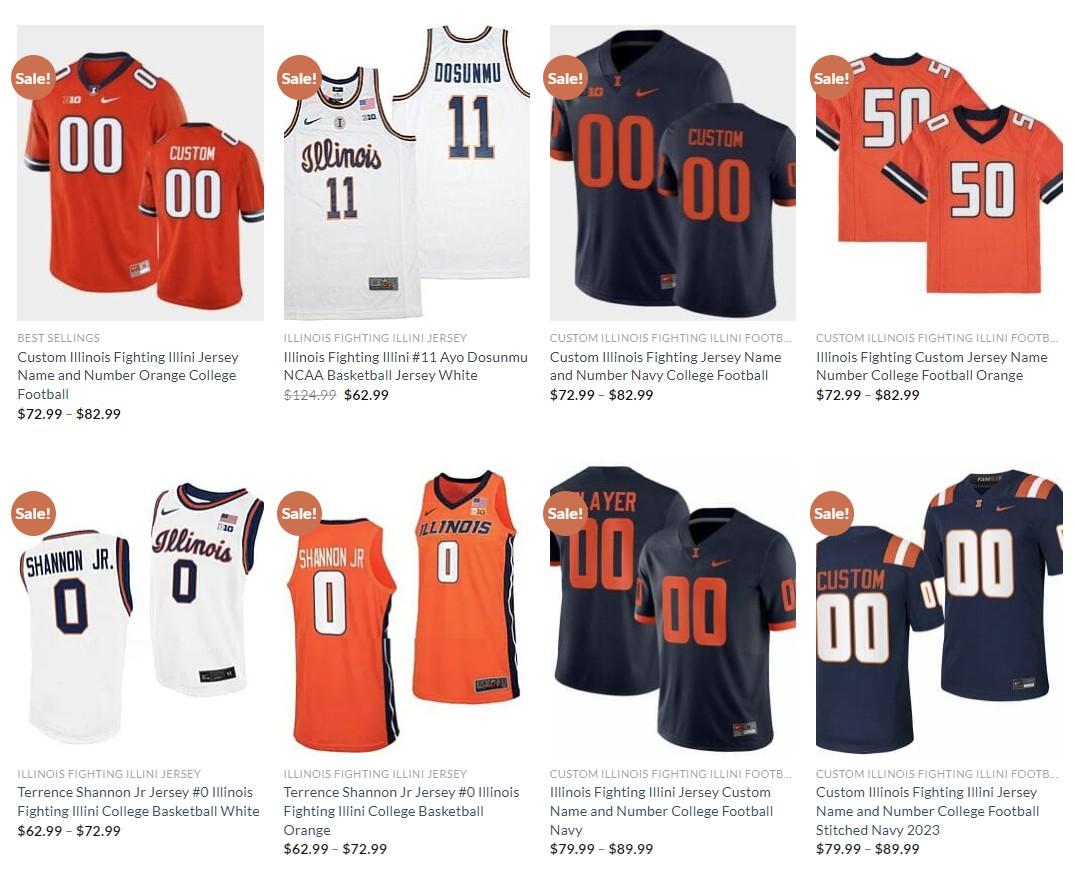Click the Sale badge on orange Shannon Jr jersey
This screenshot has height=881, width=1075.
(x=300, y=513)
